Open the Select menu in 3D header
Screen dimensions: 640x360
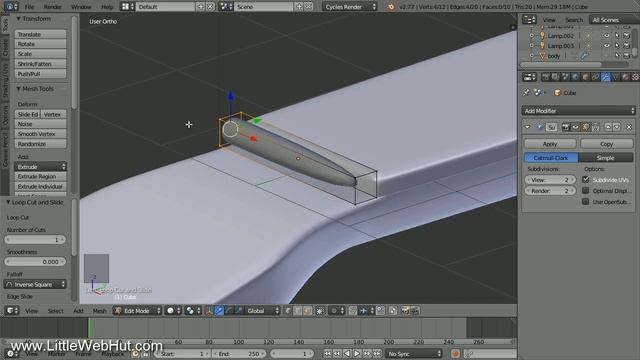[56, 311]
